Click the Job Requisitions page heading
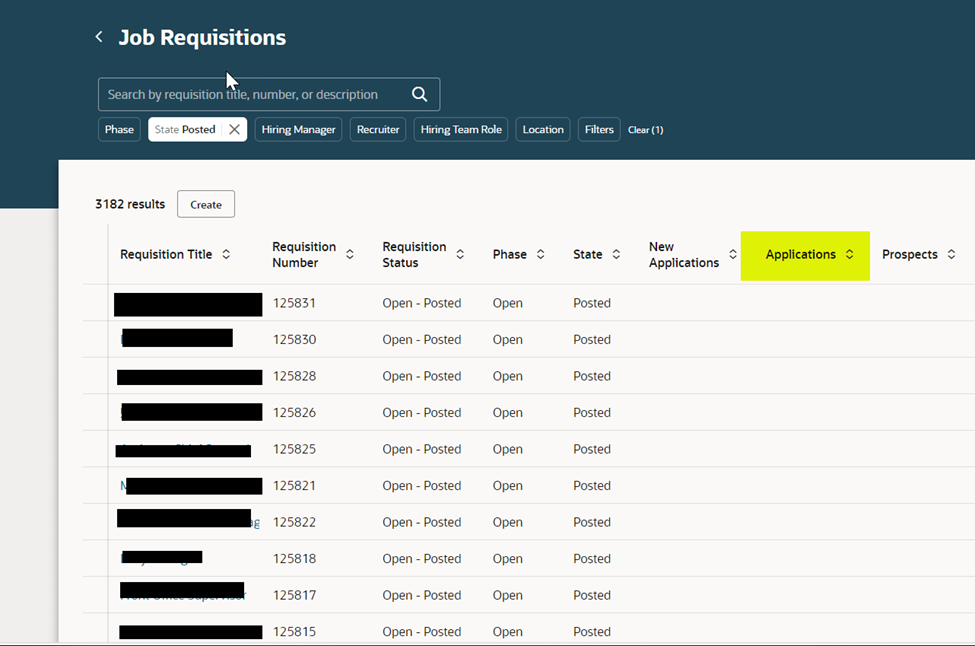 (x=202, y=37)
